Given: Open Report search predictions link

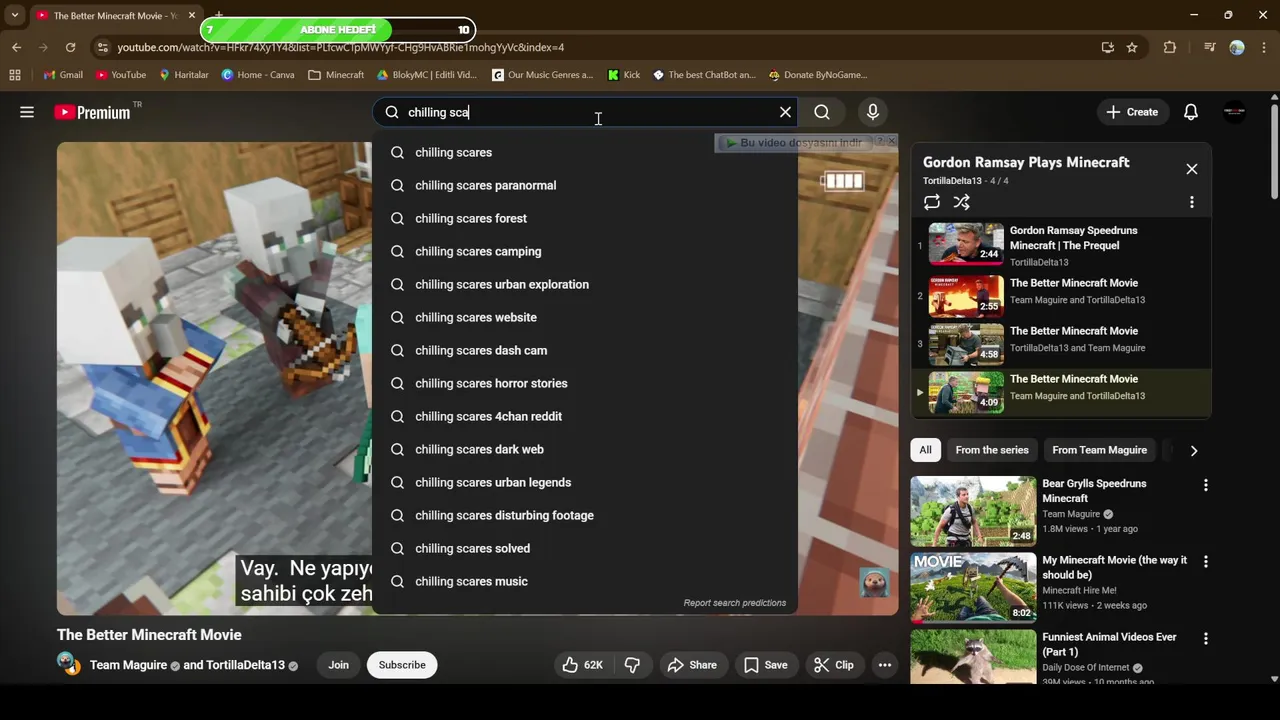Looking at the screenshot, I should 735,603.
